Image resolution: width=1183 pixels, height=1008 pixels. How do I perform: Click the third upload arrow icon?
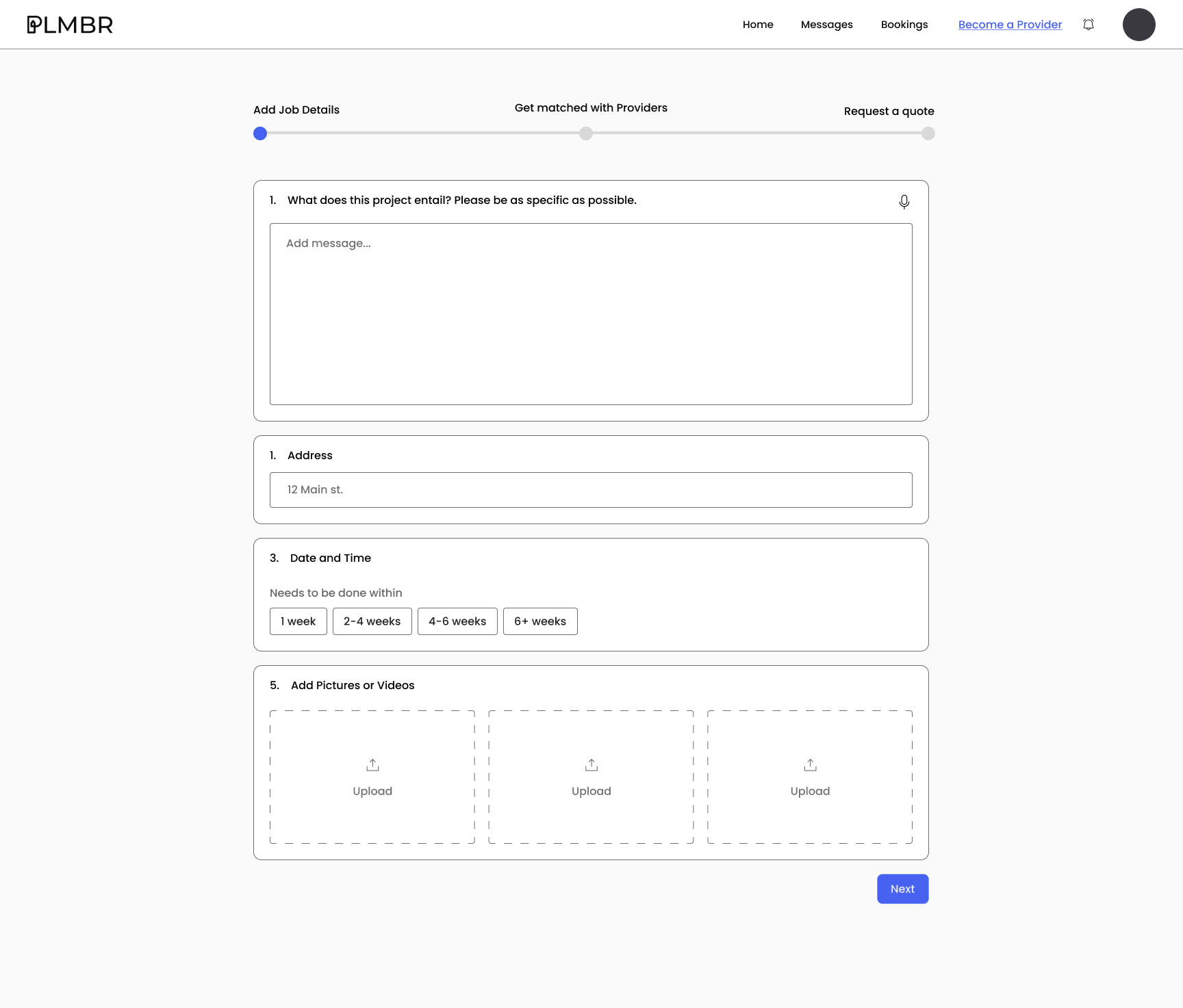(x=810, y=765)
